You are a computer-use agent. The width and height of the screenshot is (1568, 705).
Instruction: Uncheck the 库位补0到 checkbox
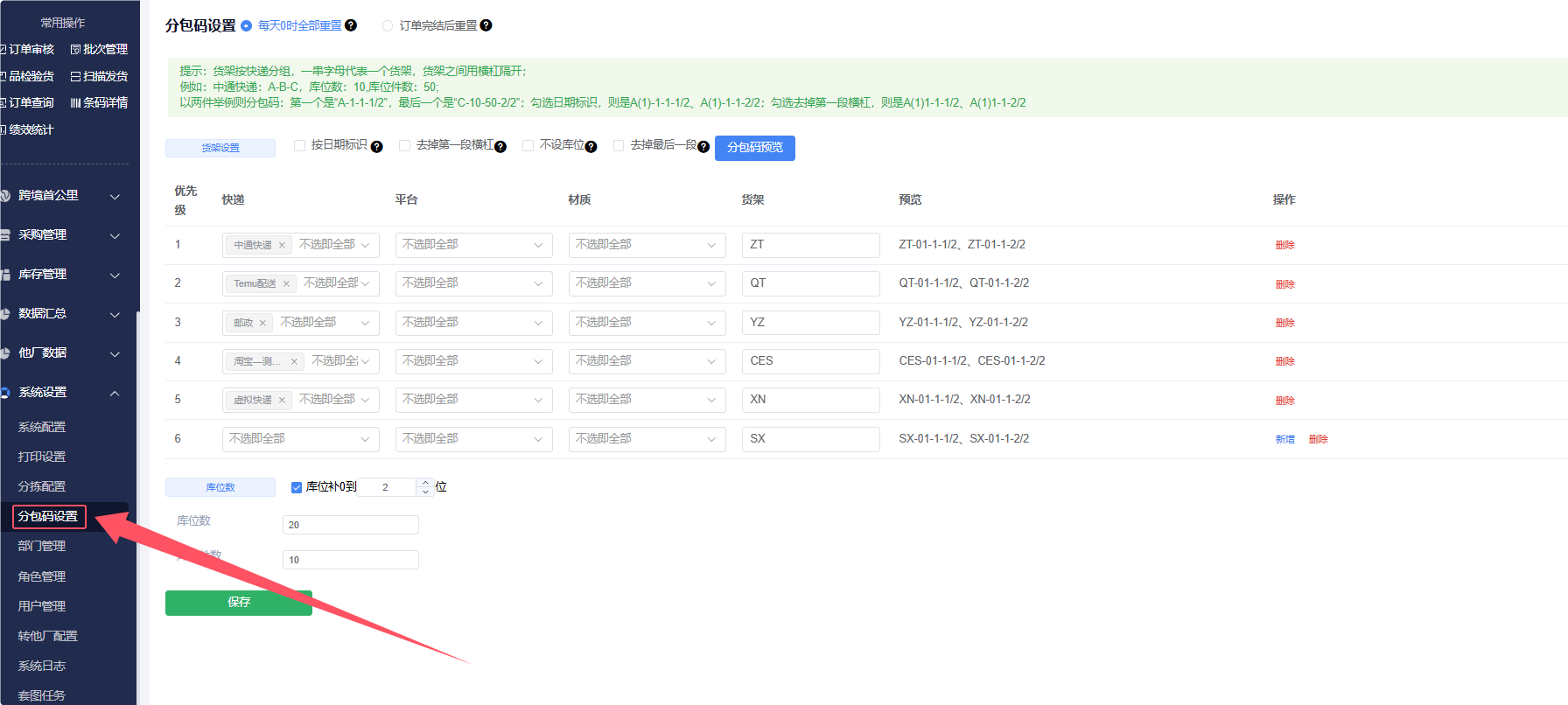click(297, 487)
